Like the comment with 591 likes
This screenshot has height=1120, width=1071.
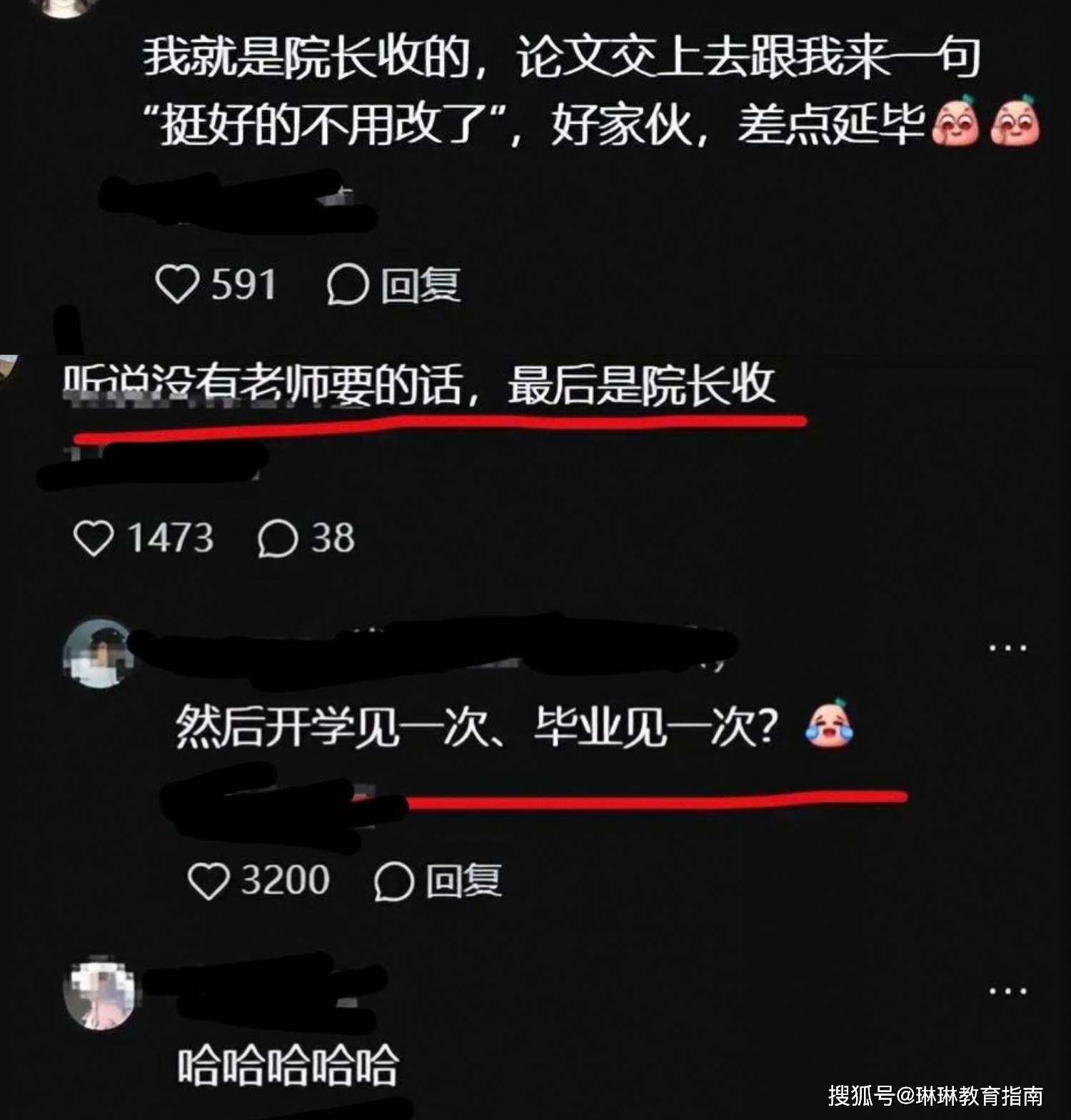[x=177, y=285]
